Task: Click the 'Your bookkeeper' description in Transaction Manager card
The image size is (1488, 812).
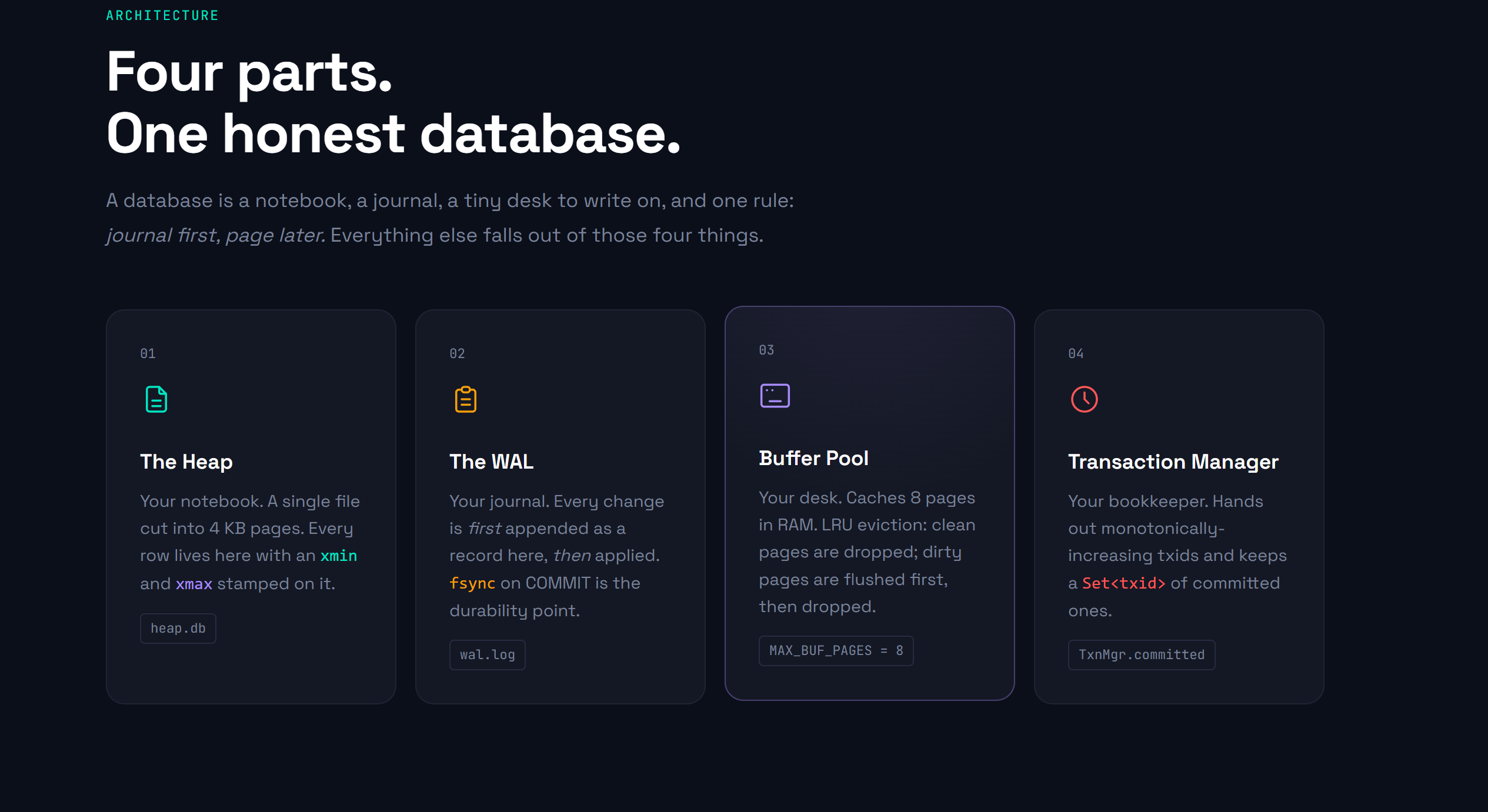Action: click(x=1177, y=556)
